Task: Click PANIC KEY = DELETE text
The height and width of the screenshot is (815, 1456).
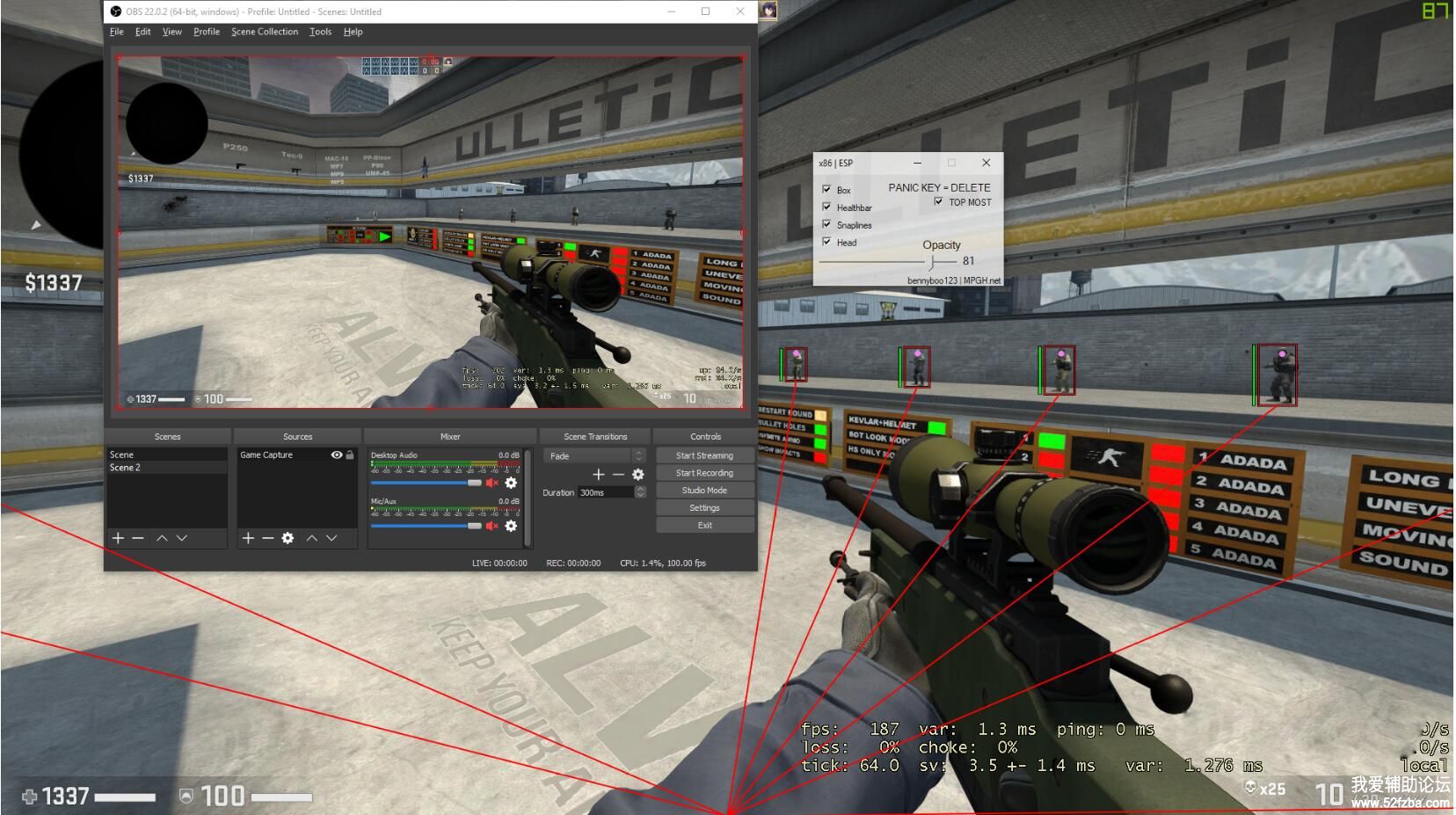Action: coord(939,187)
